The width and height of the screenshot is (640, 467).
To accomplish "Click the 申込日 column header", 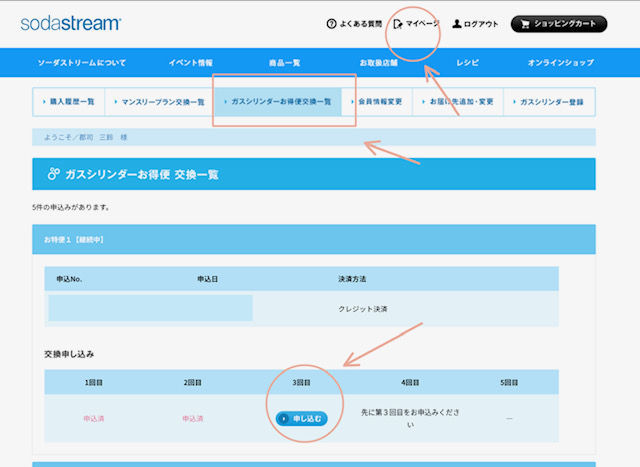I will pos(208,279).
